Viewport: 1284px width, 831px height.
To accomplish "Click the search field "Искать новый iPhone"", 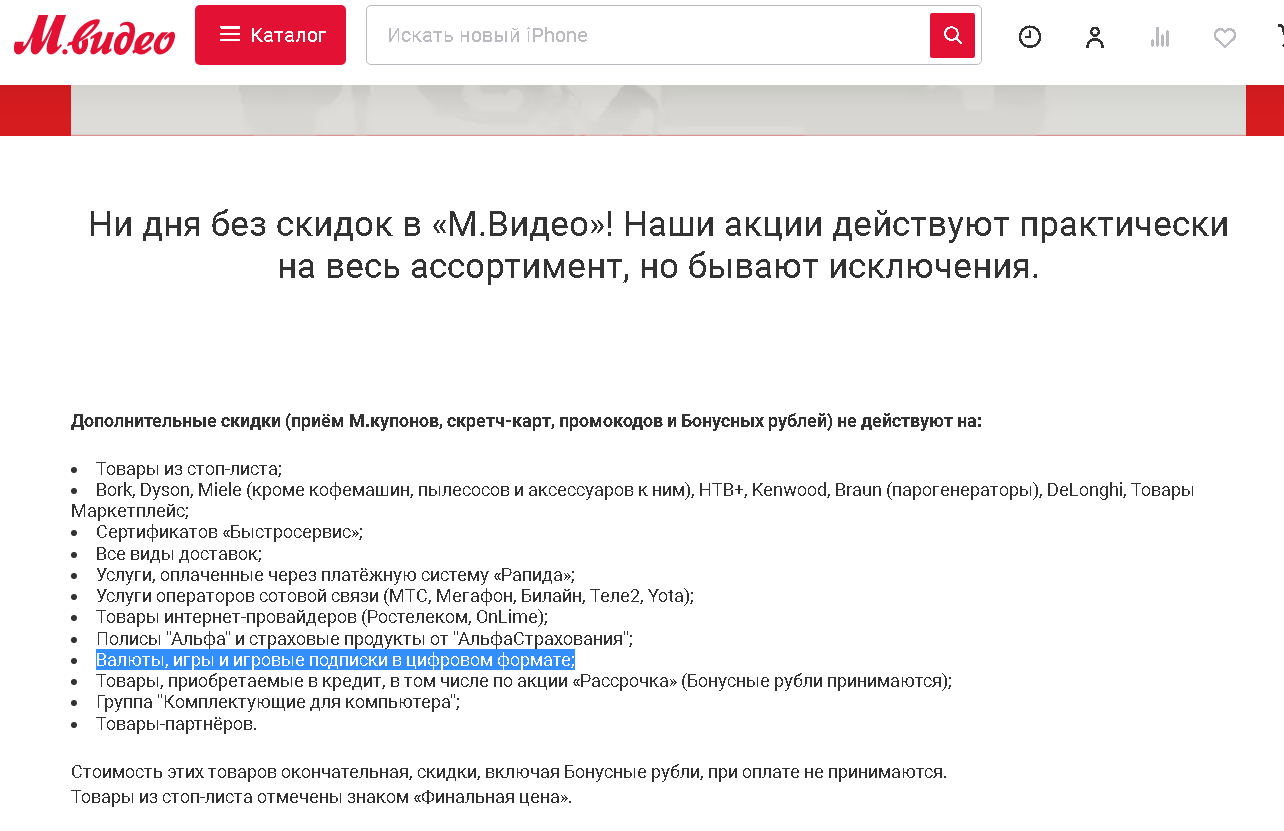I will point(648,35).
